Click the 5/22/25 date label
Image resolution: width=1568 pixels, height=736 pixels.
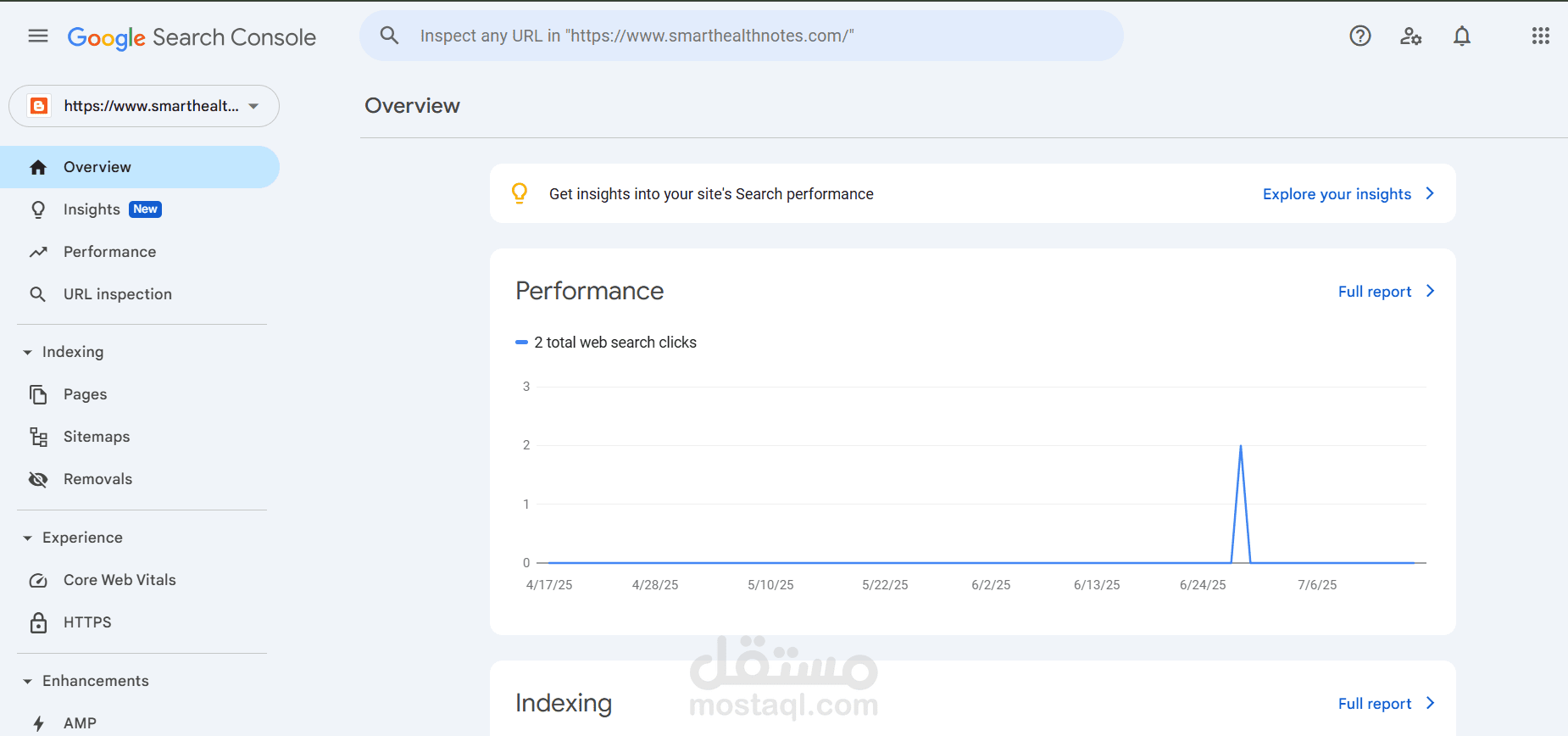(885, 585)
